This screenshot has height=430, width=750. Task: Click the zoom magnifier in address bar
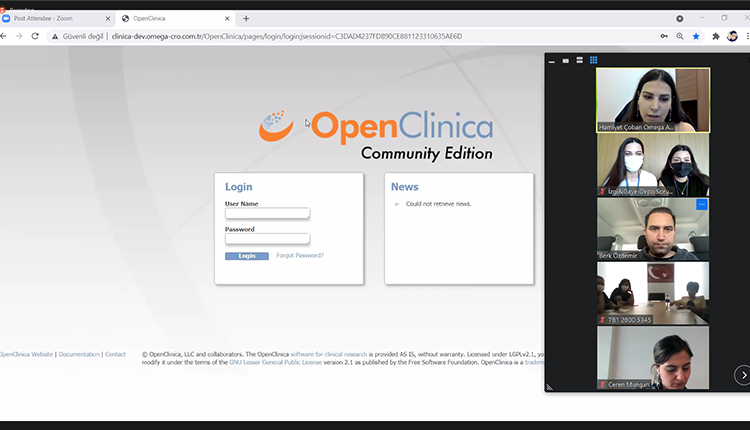[x=681, y=36]
